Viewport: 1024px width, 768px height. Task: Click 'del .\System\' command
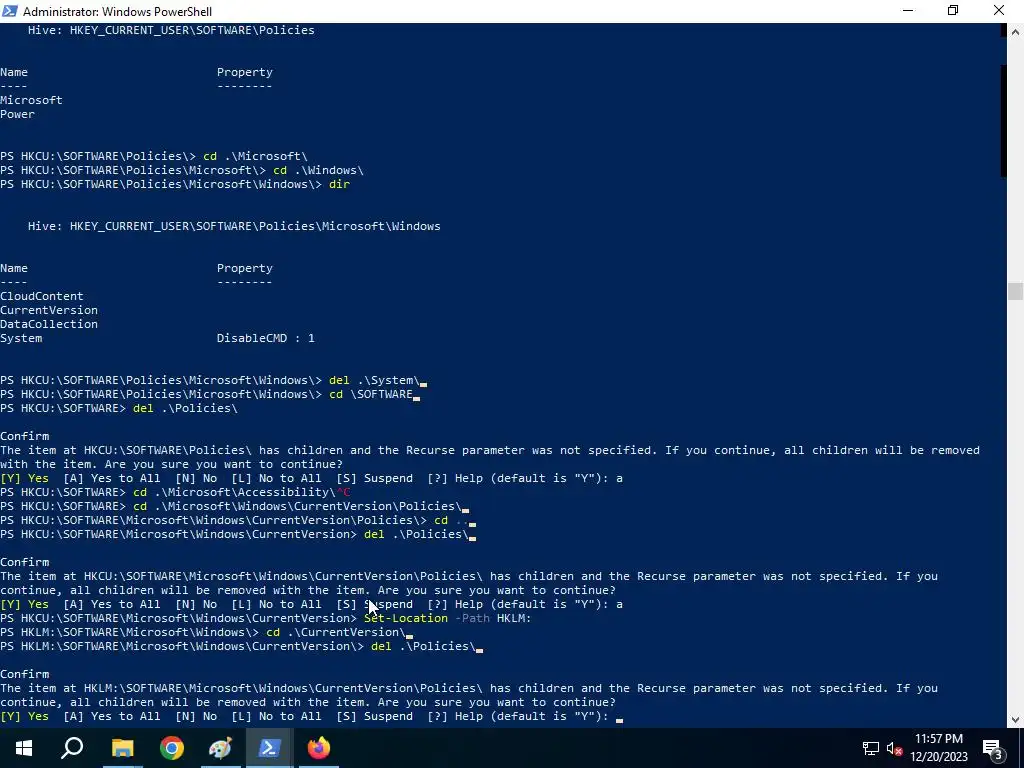(374, 380)
